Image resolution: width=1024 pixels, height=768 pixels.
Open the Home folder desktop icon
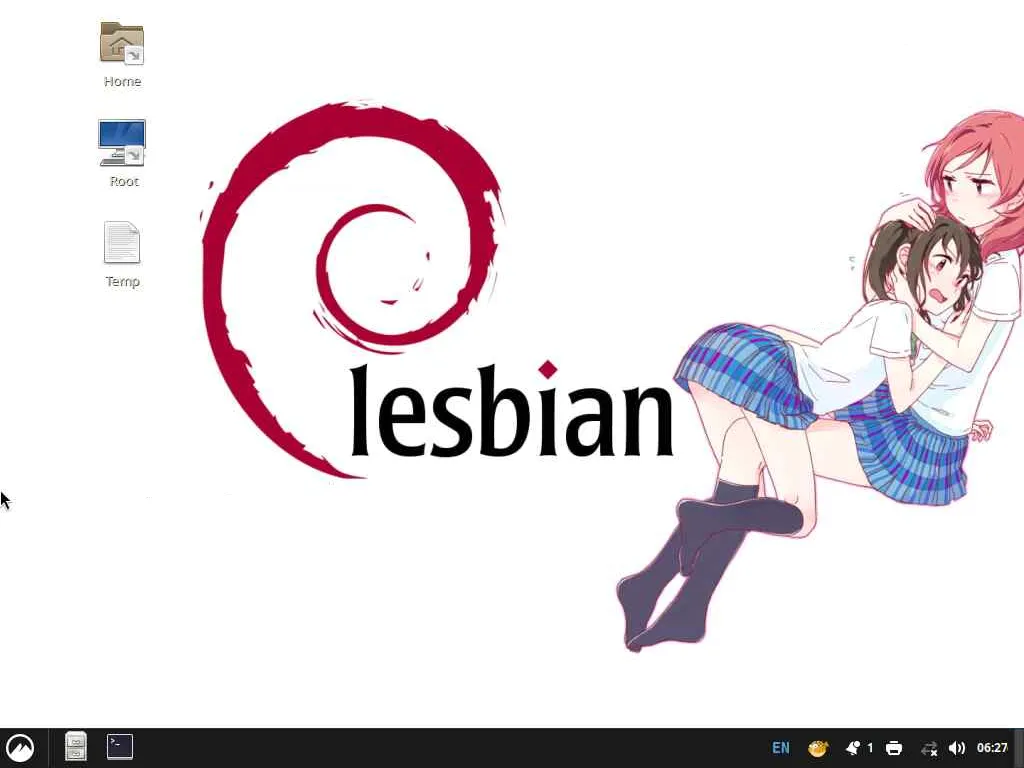122,43
